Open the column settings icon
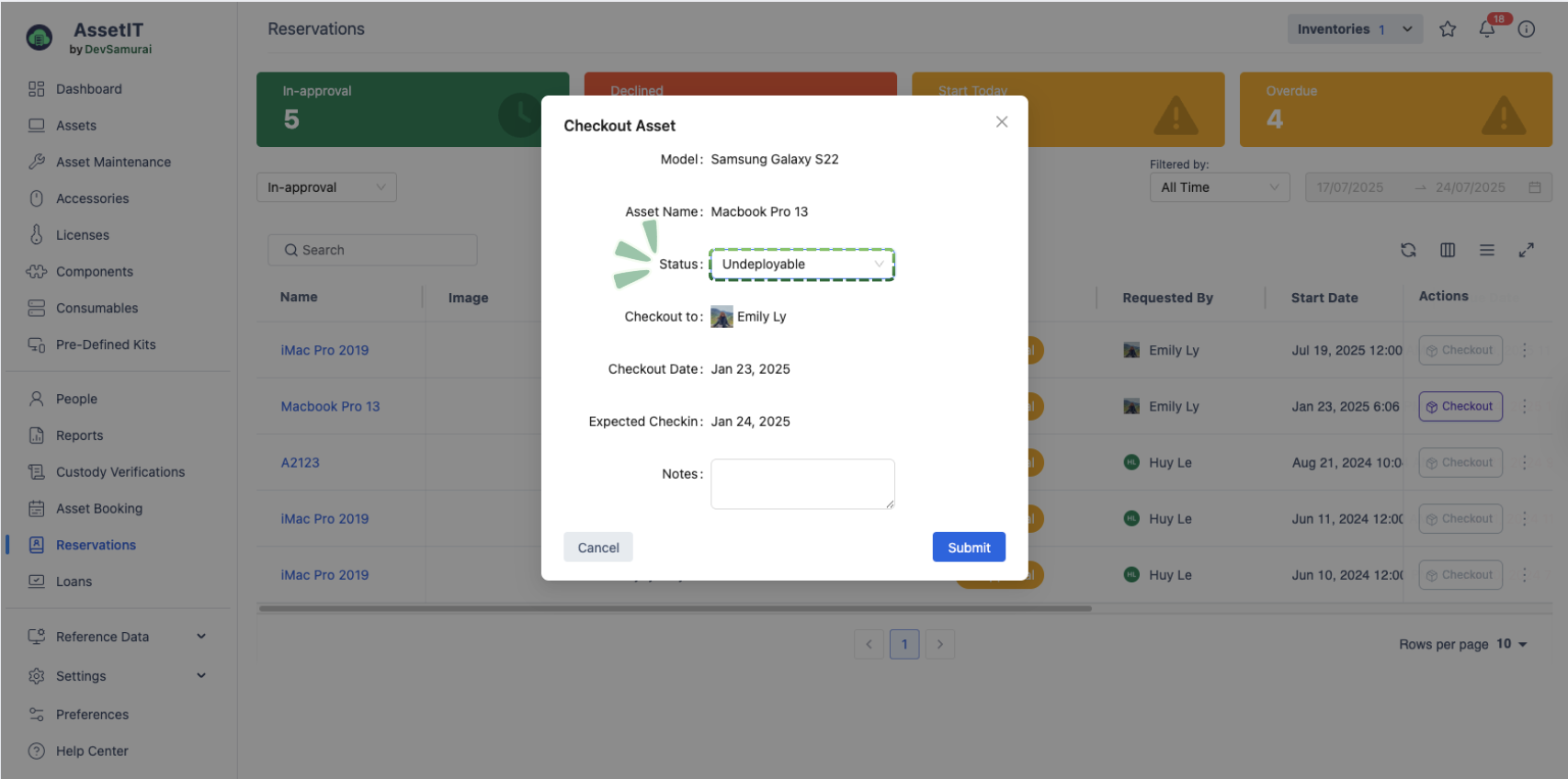Viewport: 1568px width, 779px height. click(1448, 250)
